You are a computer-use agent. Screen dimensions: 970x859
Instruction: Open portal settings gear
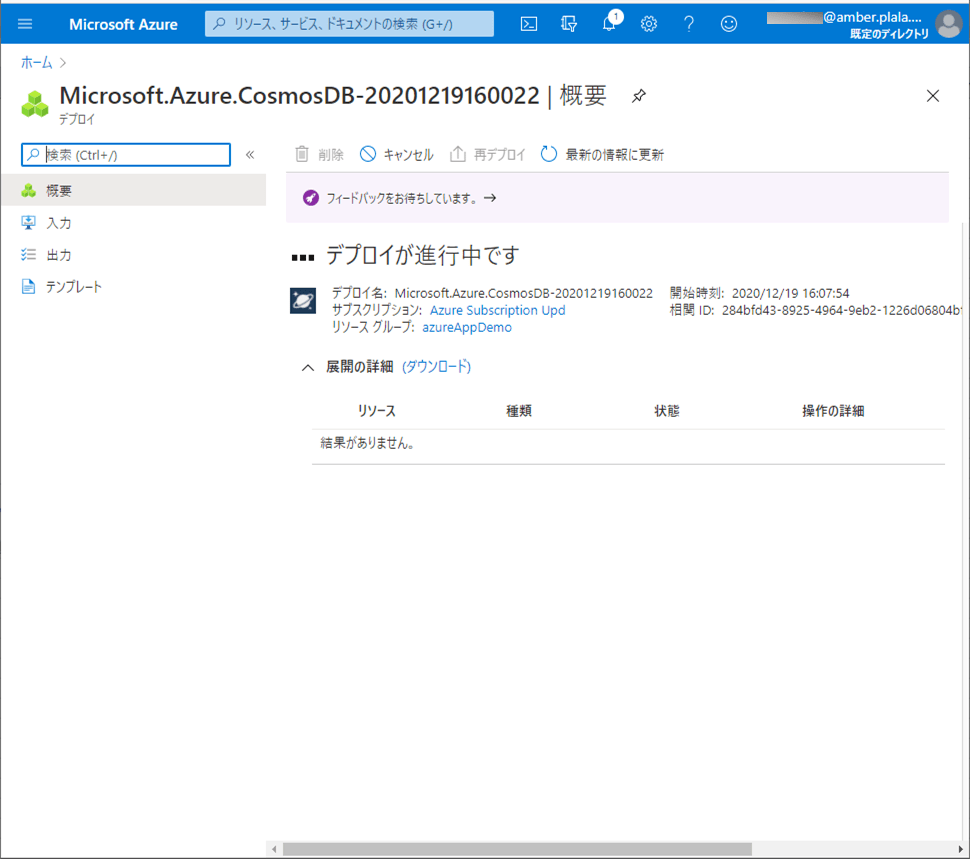tap(648, 24)
